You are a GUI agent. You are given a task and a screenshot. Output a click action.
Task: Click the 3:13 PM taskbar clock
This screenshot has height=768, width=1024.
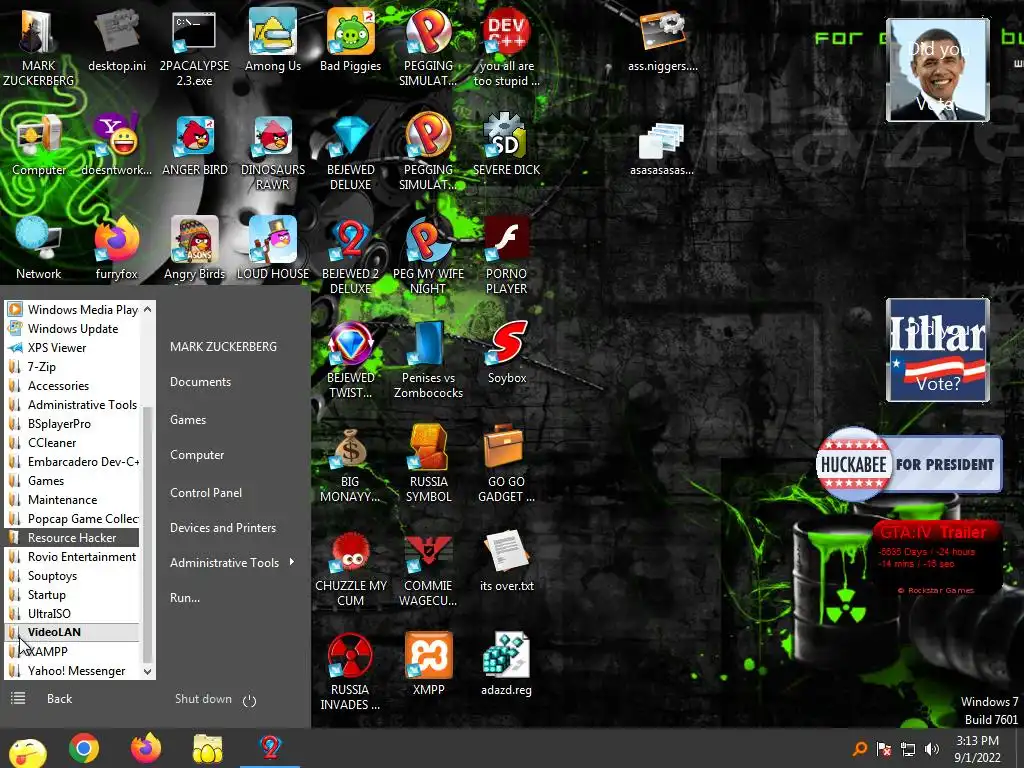pos(978,749)
